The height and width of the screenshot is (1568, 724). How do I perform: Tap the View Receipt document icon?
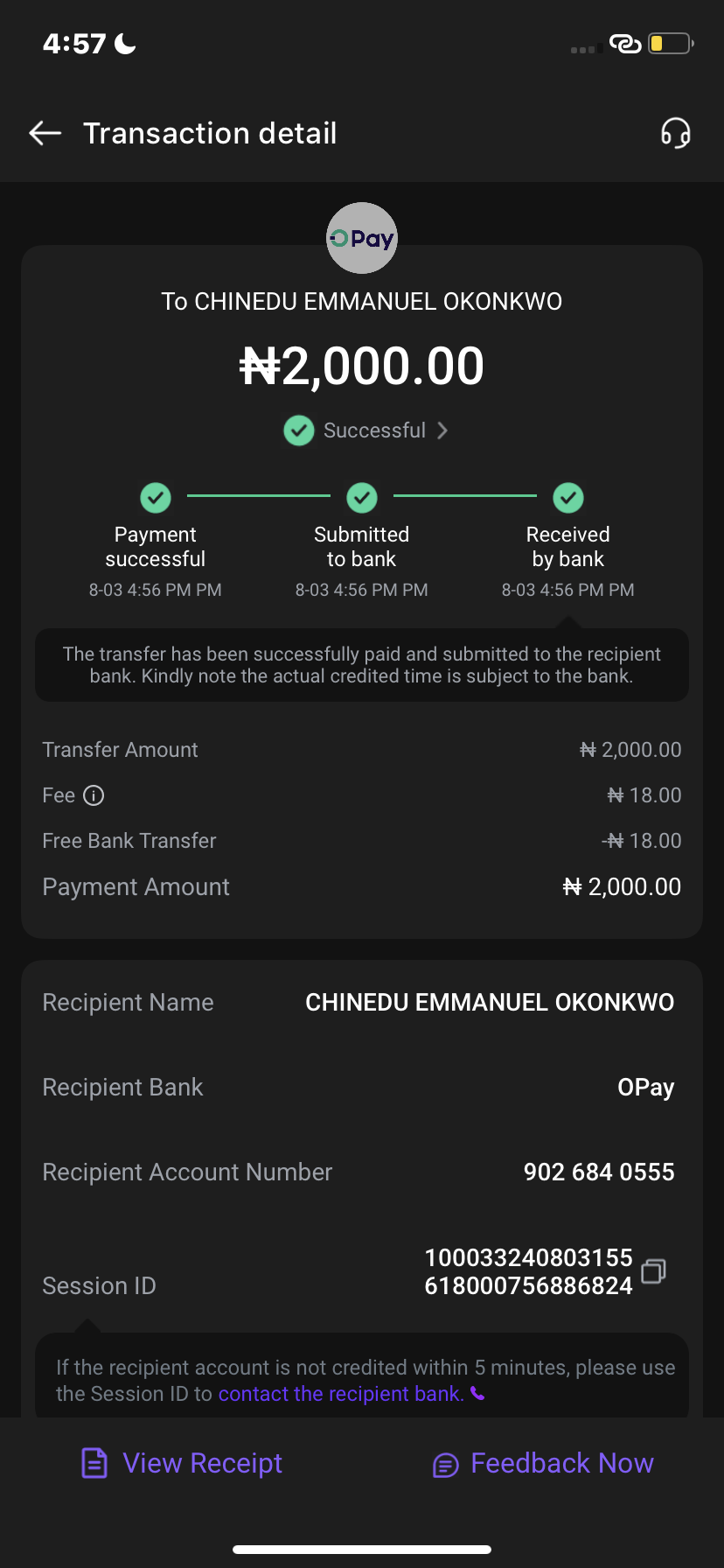94,1463
